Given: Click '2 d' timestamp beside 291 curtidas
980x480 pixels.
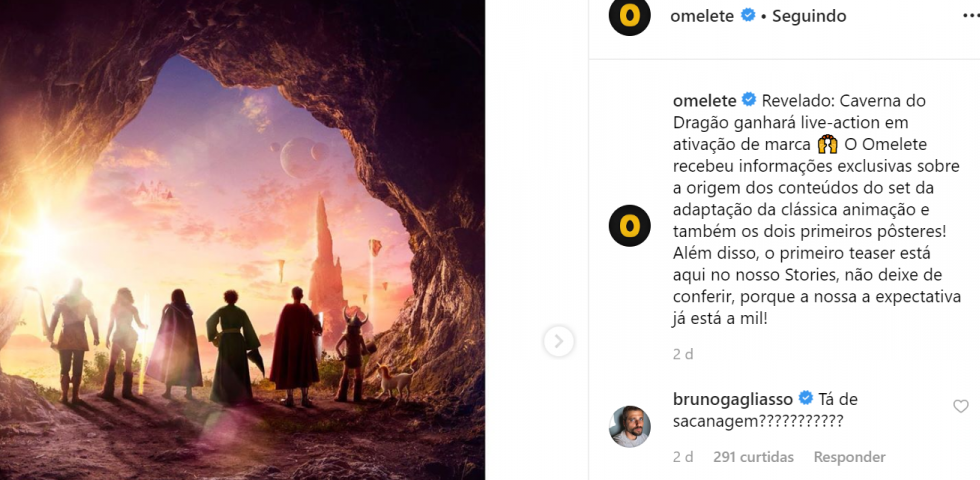Looking at the screenshot, I should (683, 458).
